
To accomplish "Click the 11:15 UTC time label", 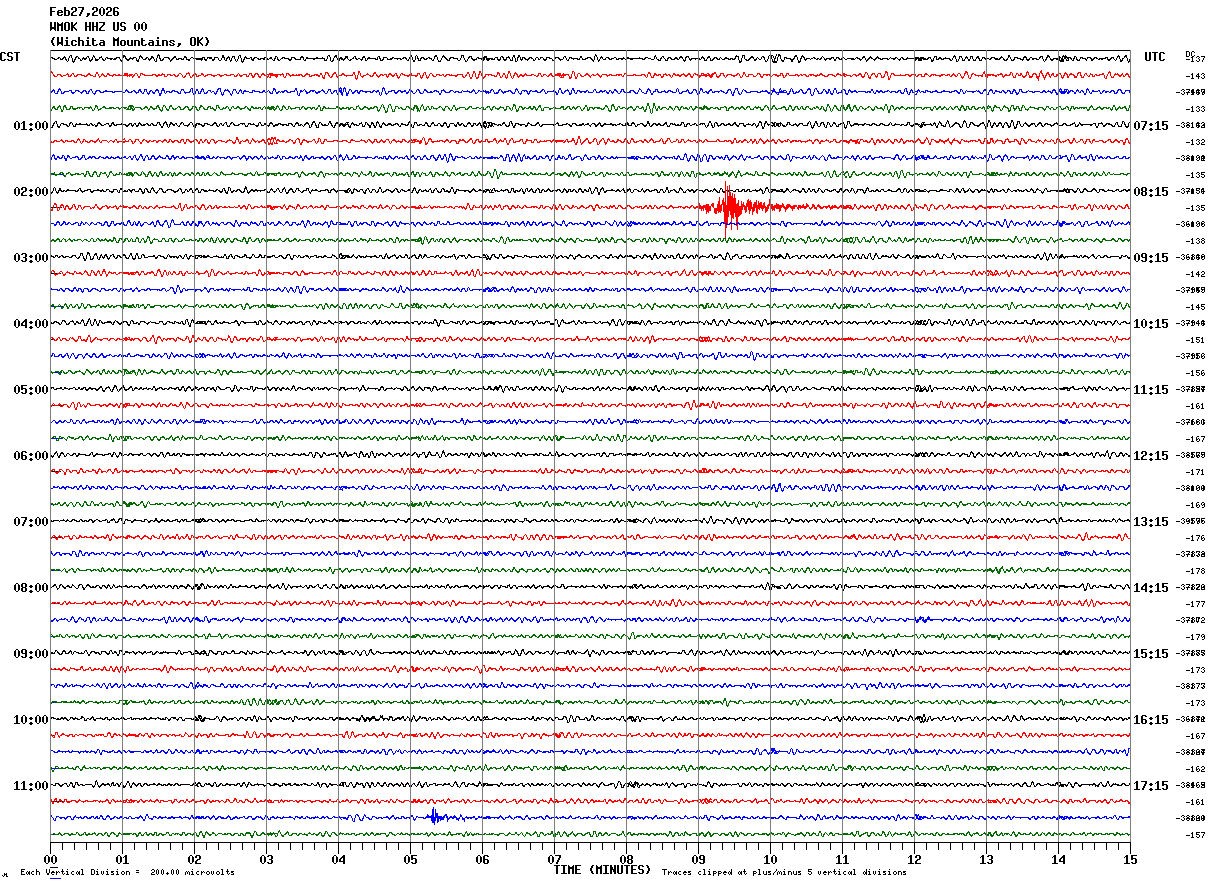I will coord(1151,390).
